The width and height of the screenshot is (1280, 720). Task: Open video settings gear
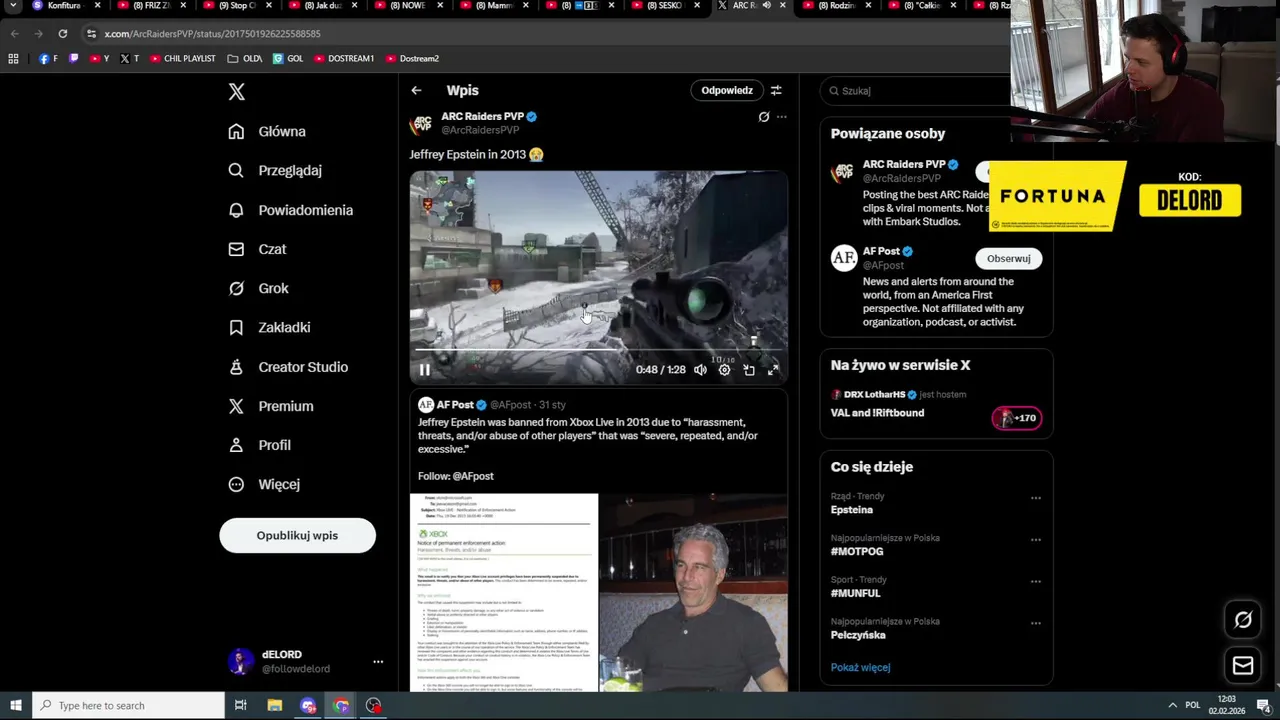click(724, 370)
